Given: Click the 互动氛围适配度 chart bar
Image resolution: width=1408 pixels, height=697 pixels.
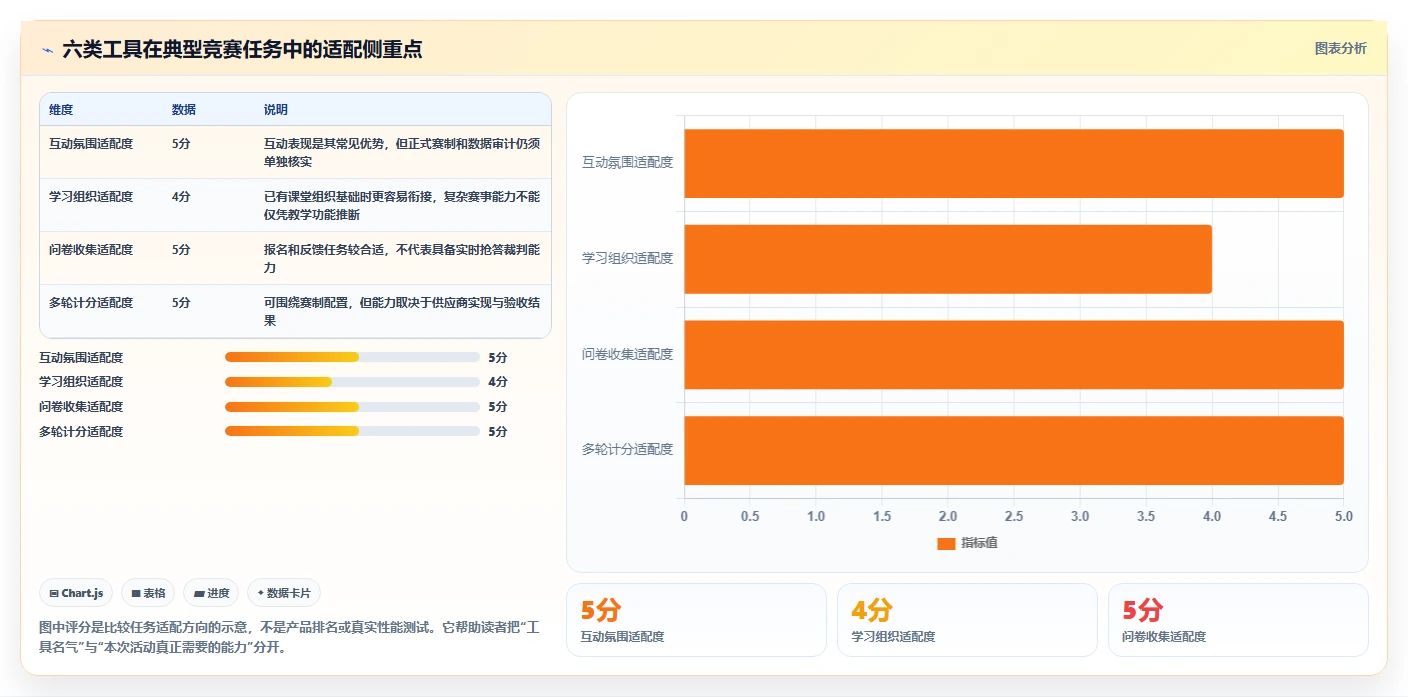Looking at the screenshot, I should click(x=1014, y=163).
